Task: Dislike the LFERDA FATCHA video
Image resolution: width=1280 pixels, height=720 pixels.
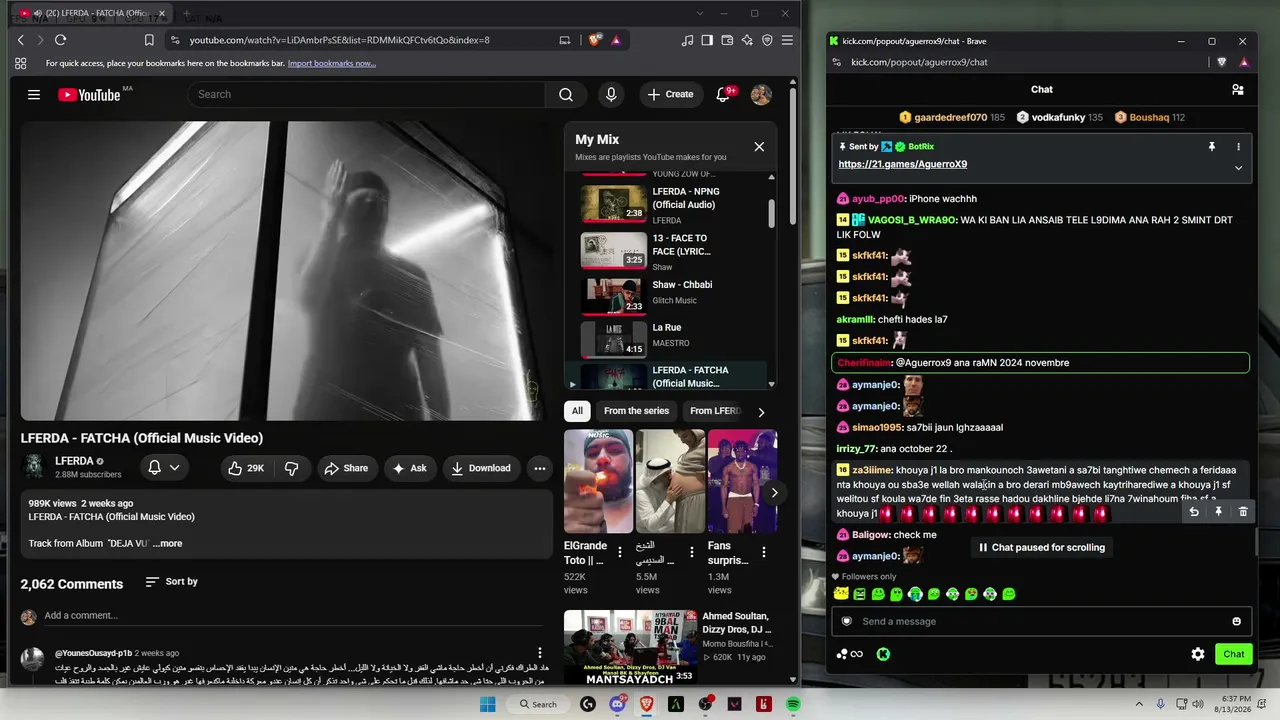Action: 292,468
